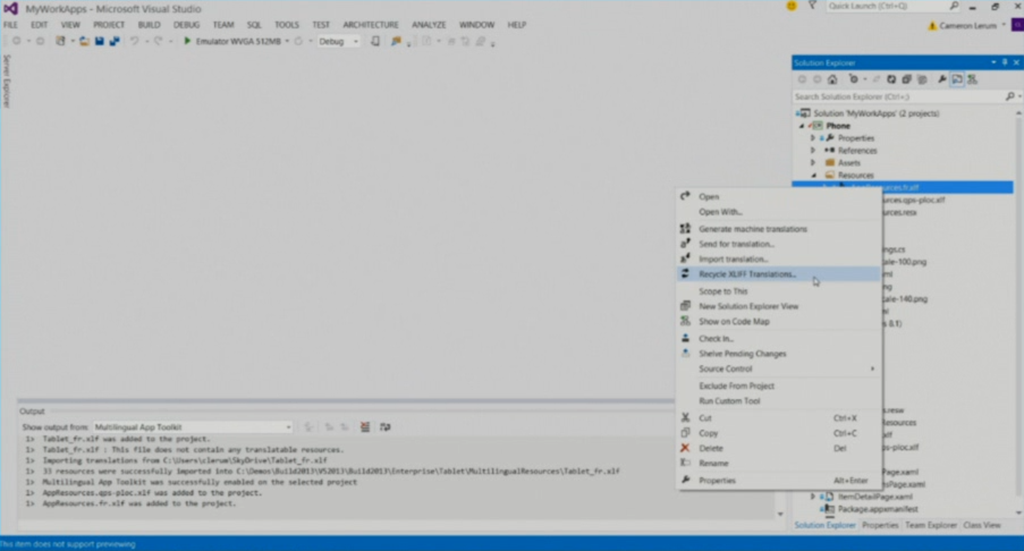Collapse the Phone project node
The width and height of the screenshot is (1024, 551).
(x=802, y=126)
